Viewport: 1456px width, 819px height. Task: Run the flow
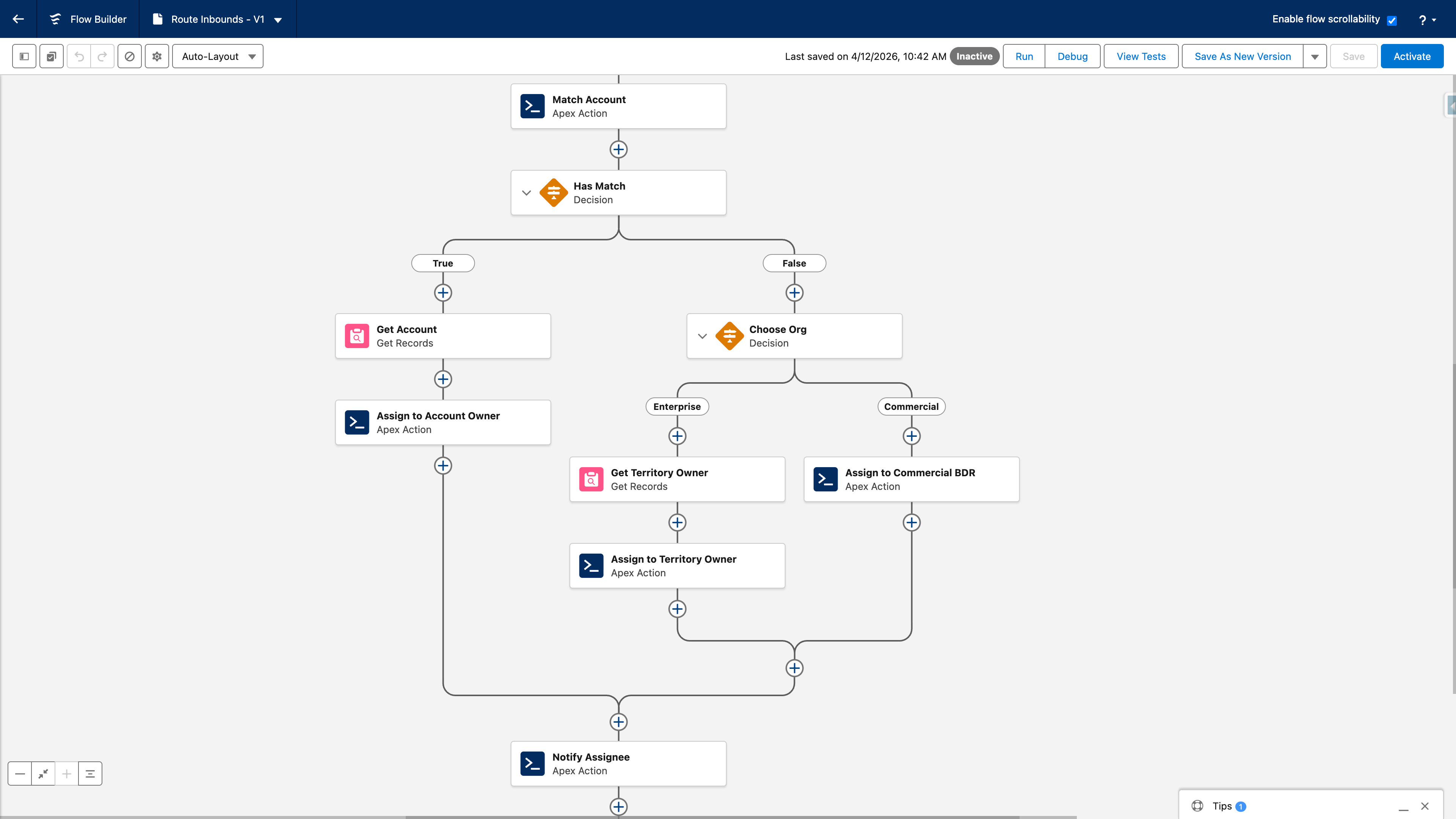[x=1023, y=56]
